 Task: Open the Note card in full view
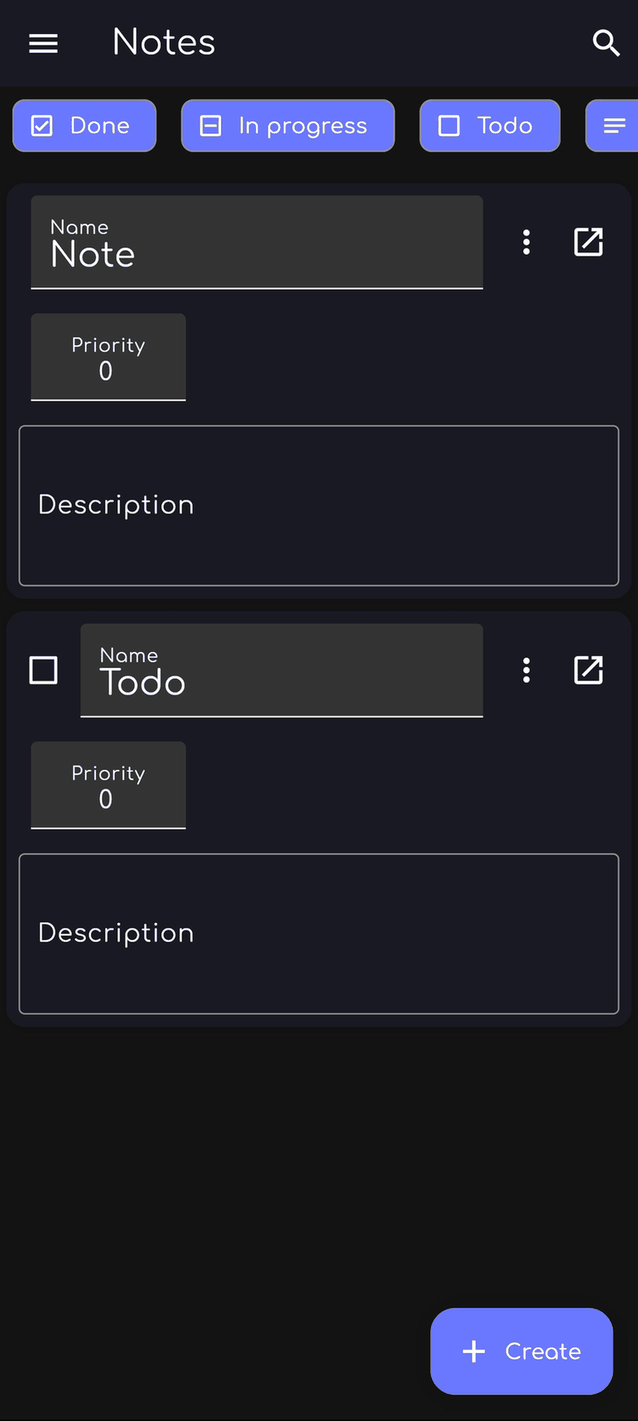click(588, 242)
